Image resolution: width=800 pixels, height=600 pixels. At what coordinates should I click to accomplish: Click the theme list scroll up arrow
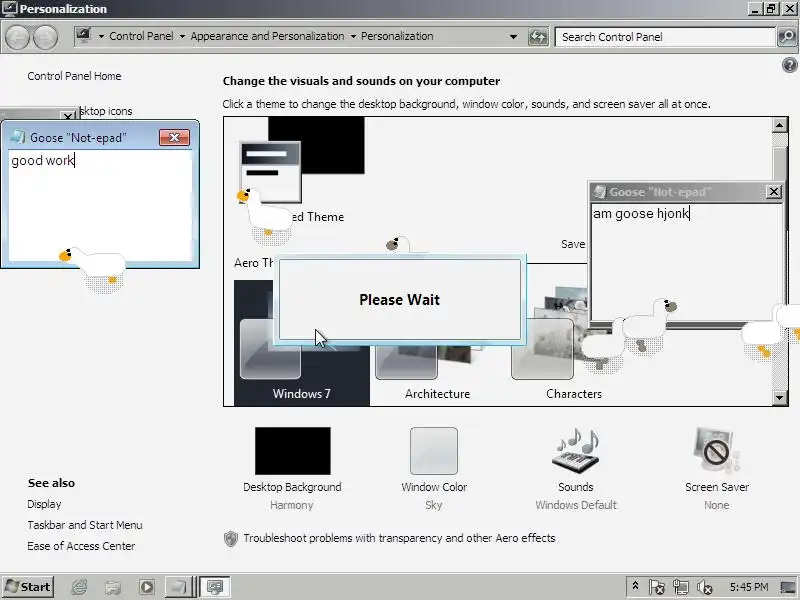(780, 125)
